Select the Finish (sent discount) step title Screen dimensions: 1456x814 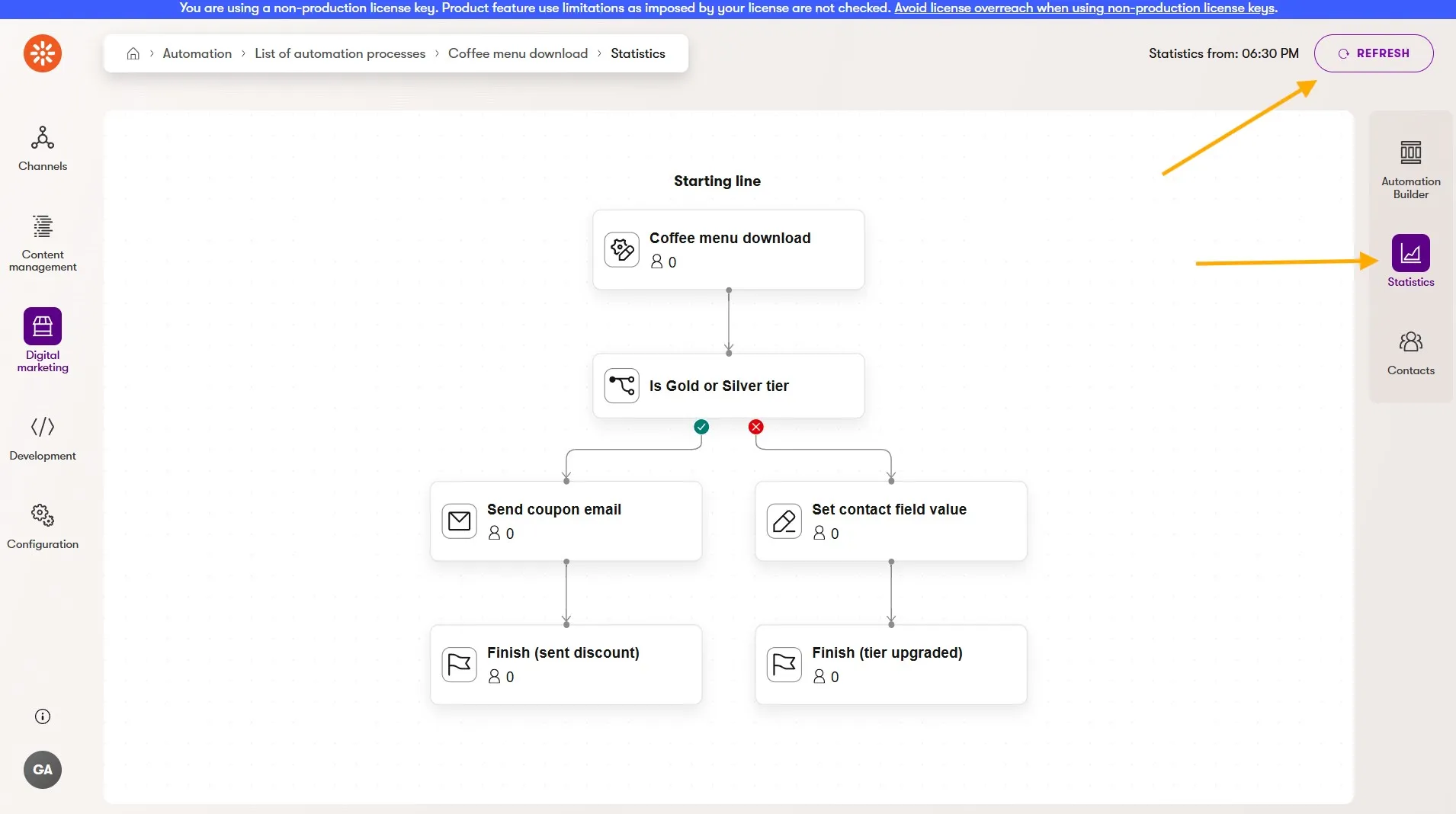point(563,652)
